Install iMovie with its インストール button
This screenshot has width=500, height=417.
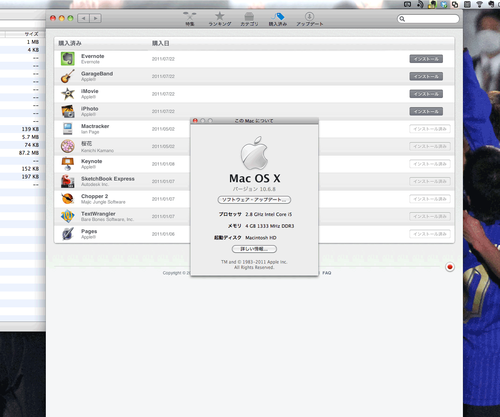[x=426, y=94]
